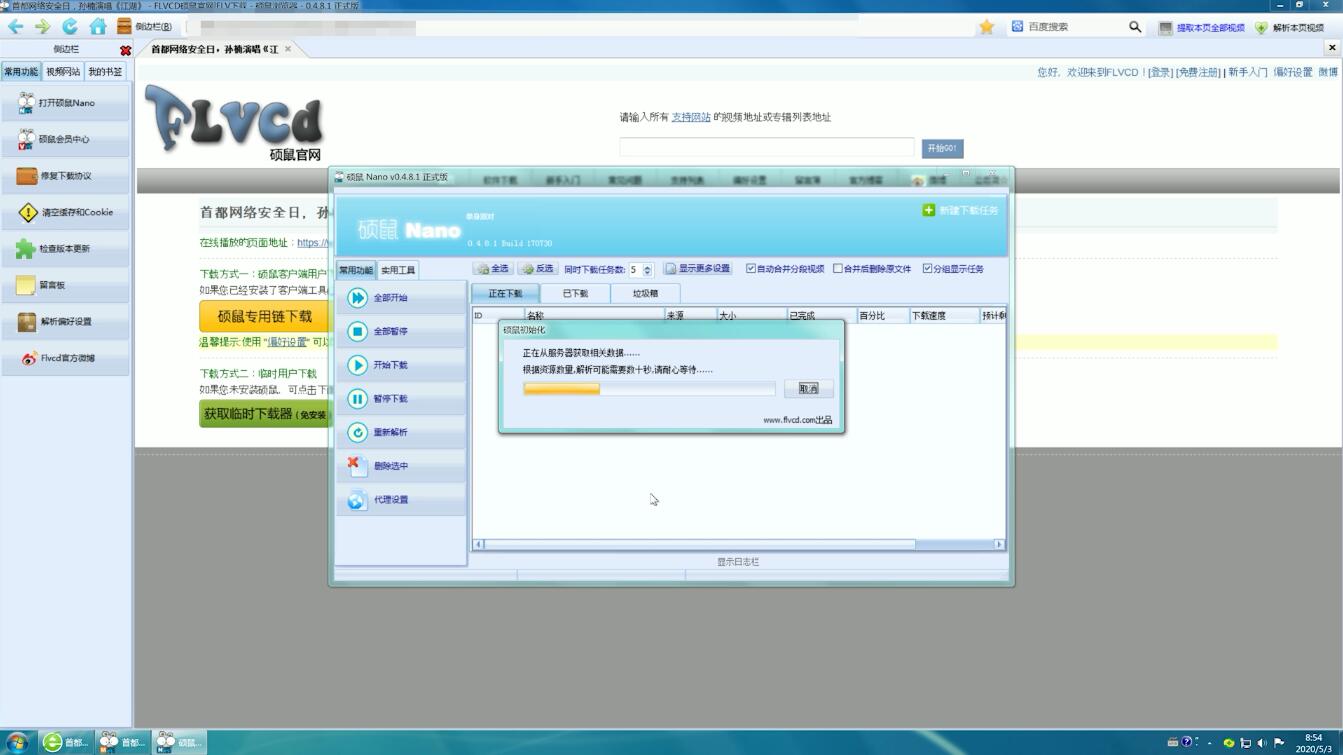The image size is (1343, 755).
Task: Close the sidebar with the red X
Action: 125,49
